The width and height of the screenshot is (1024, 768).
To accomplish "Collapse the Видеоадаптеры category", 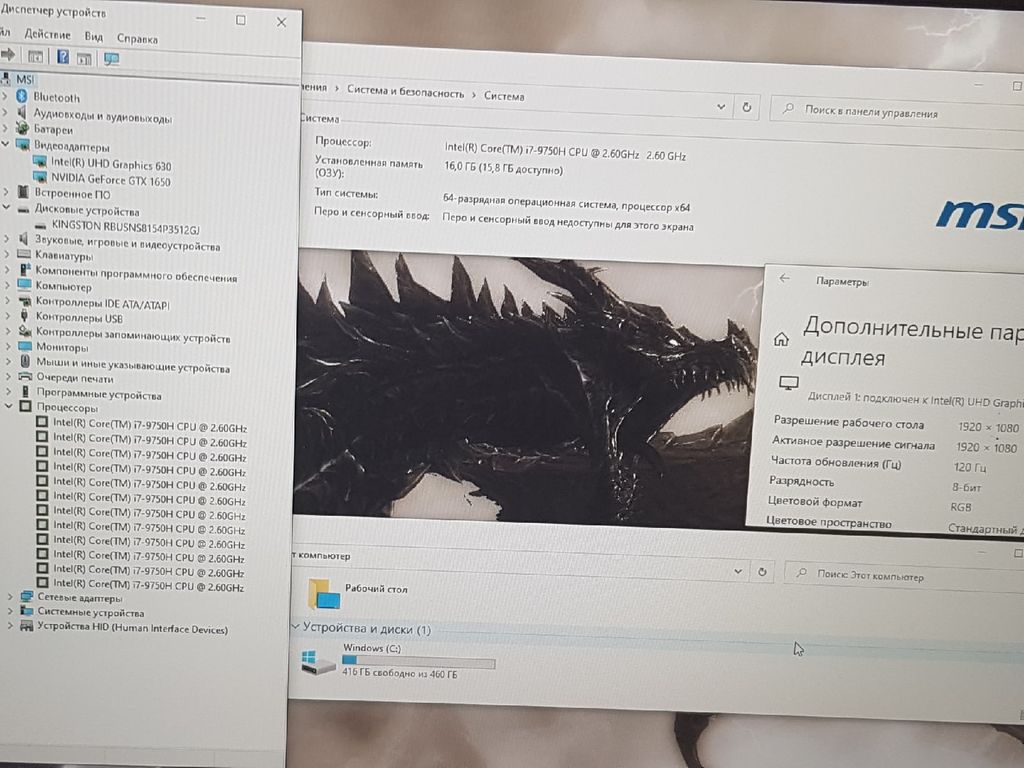I will point(5,144).
